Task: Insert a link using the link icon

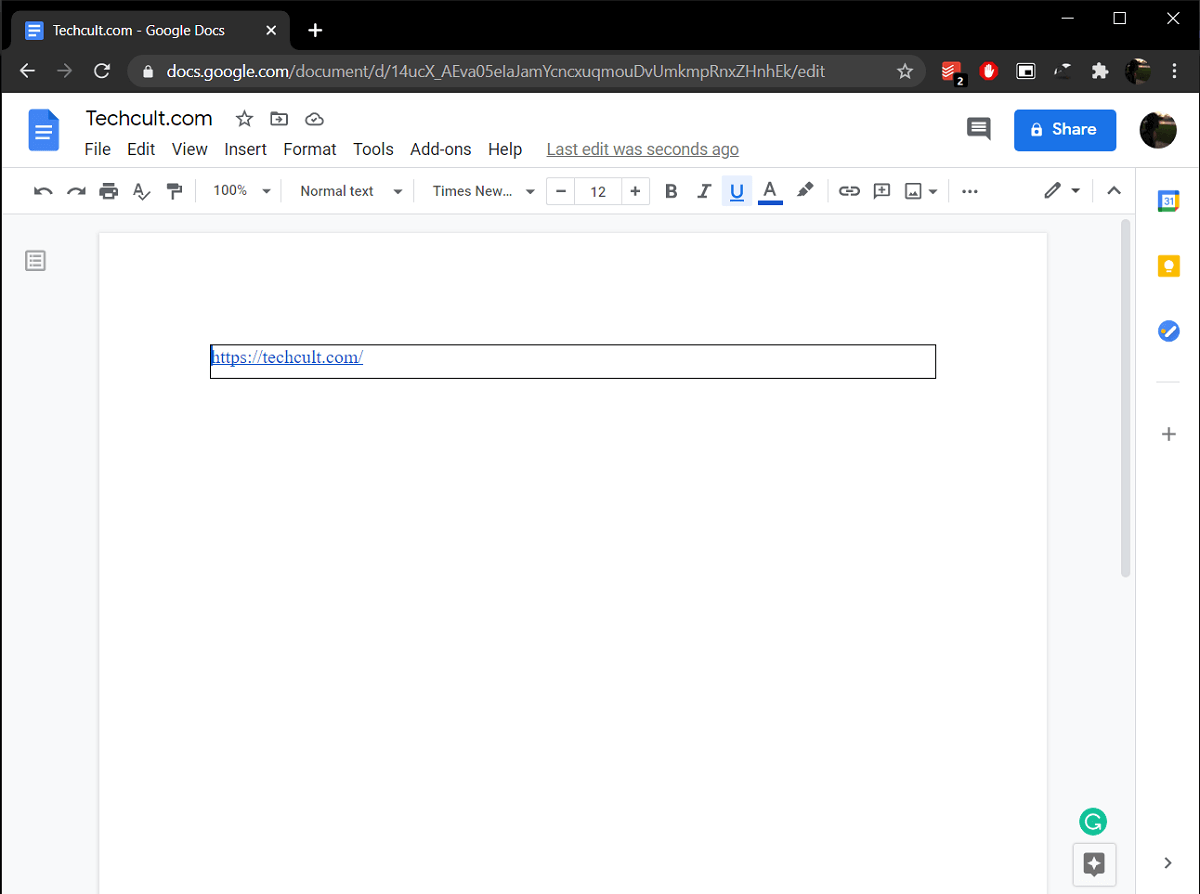Action: click(x=849, y=190)
